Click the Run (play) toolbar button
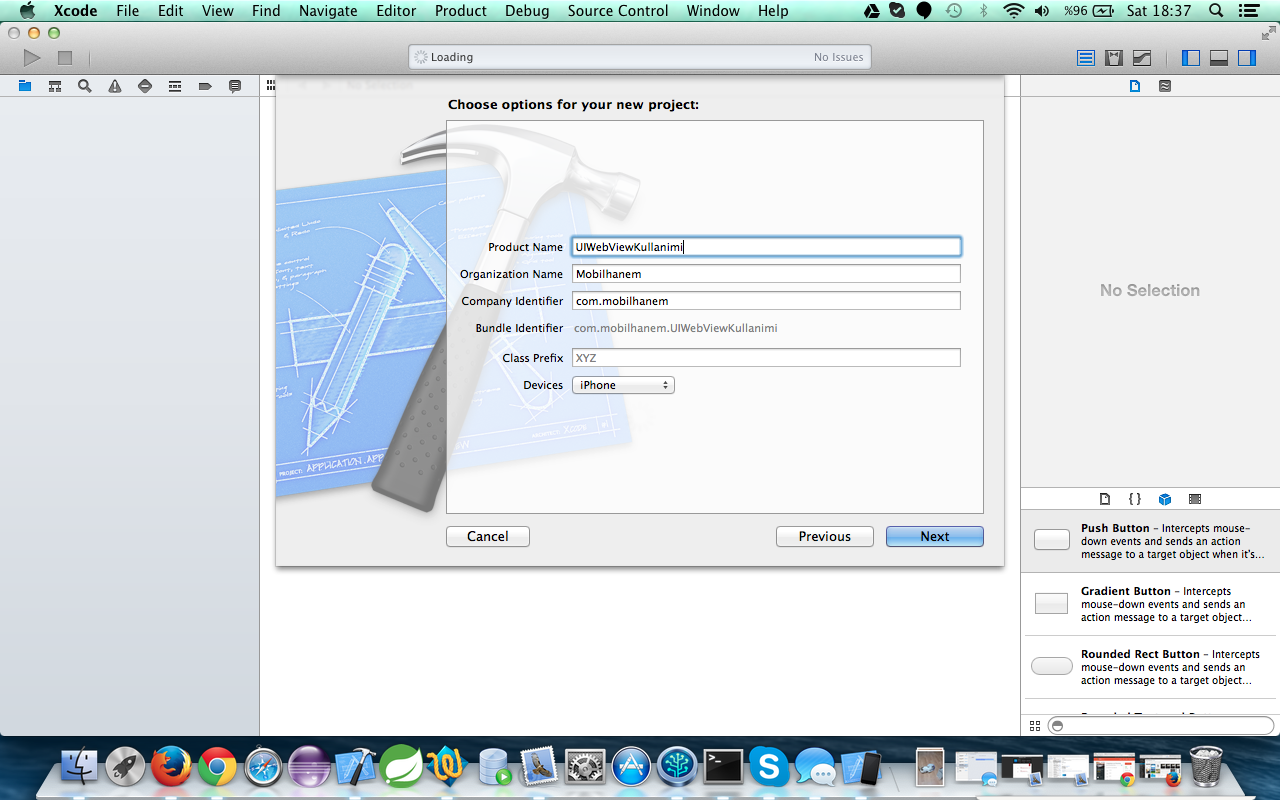1280x800 pixels. pyautogui.click(x=32, y=58)
